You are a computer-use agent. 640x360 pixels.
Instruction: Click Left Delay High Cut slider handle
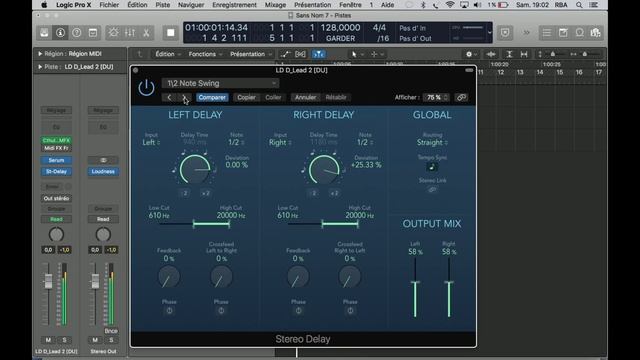tap(229, 224)
